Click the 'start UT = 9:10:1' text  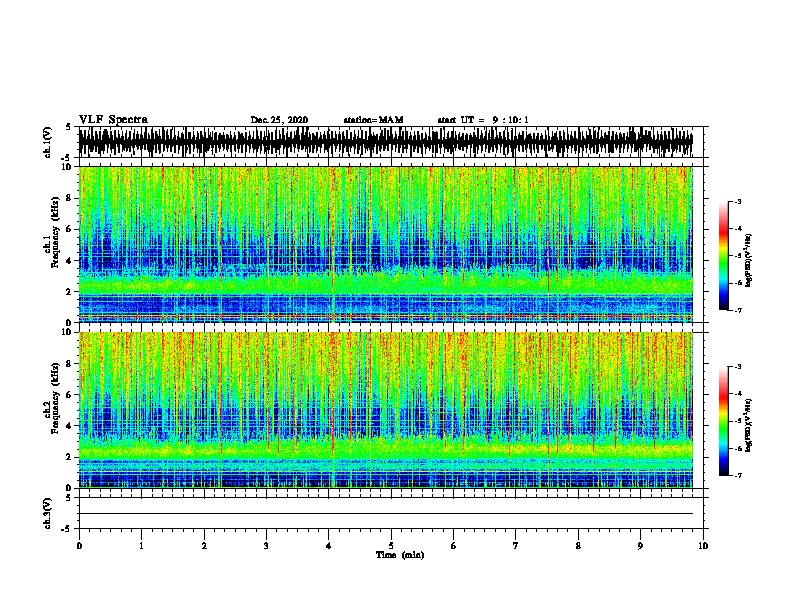483,120
